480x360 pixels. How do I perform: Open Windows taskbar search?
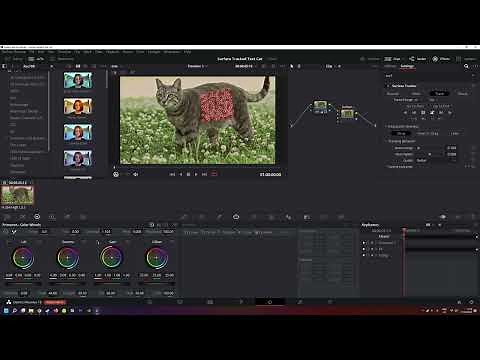tap(15, 310)
